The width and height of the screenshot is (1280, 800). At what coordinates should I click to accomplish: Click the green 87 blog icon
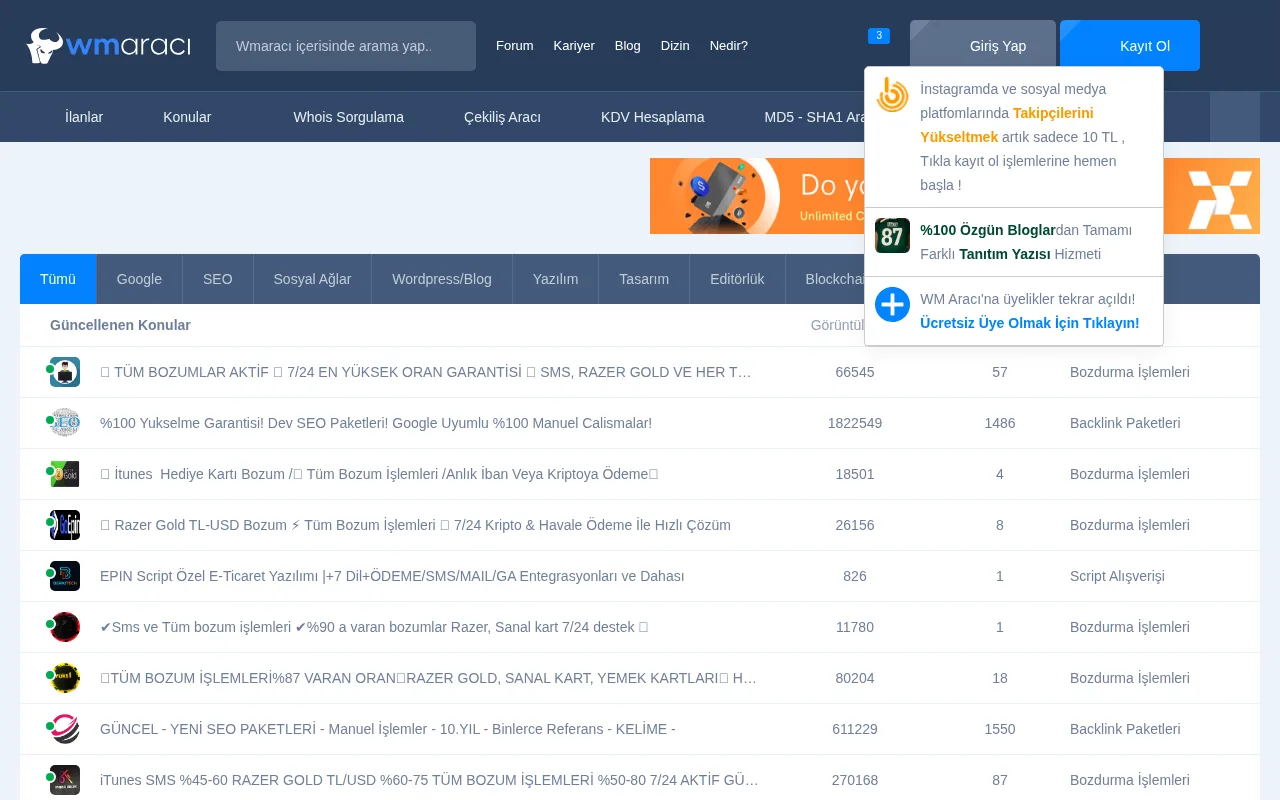892,236
